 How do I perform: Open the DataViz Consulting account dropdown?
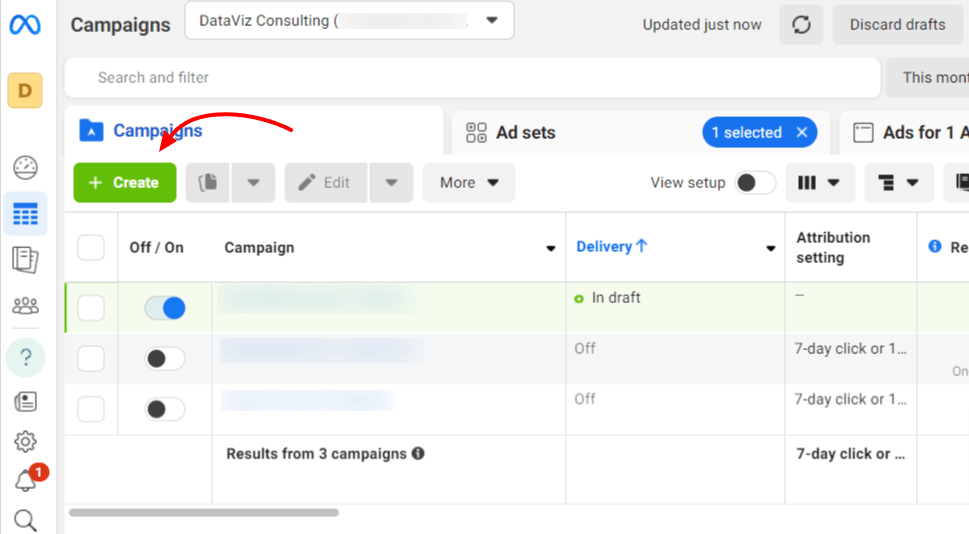tap(349, 20)
